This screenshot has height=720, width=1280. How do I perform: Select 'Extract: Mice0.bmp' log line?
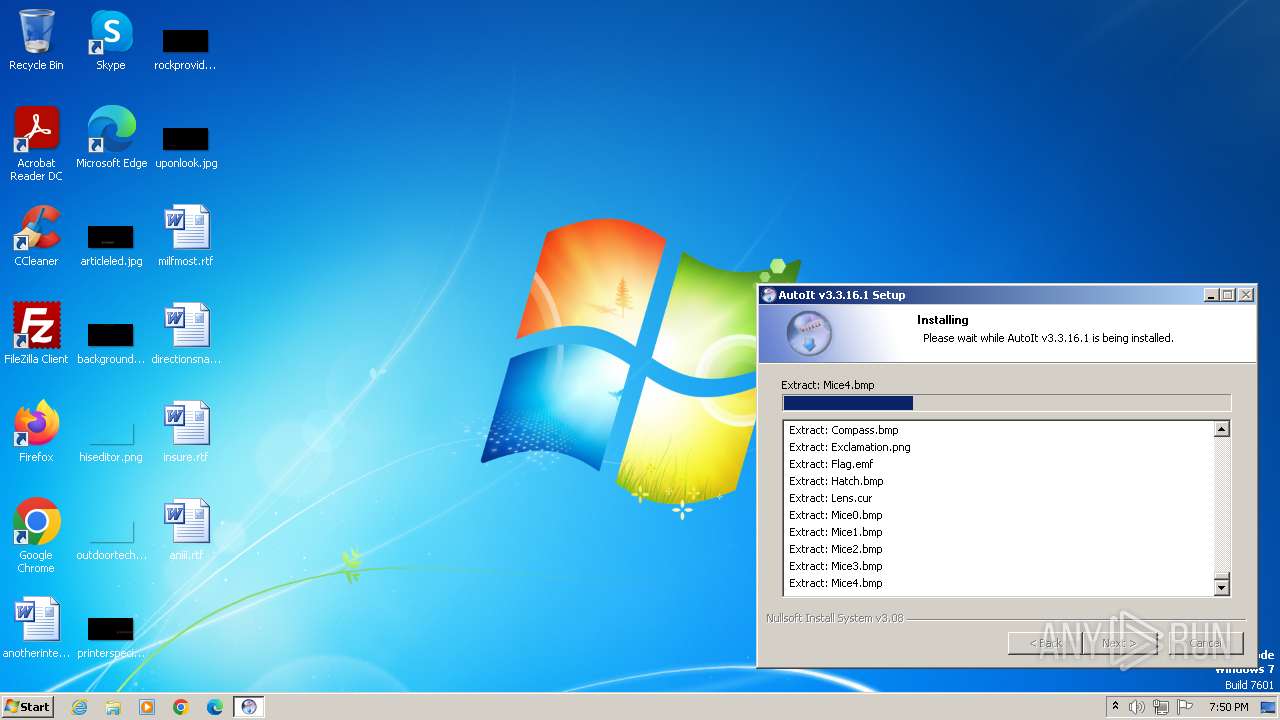[x=836, y=515]
